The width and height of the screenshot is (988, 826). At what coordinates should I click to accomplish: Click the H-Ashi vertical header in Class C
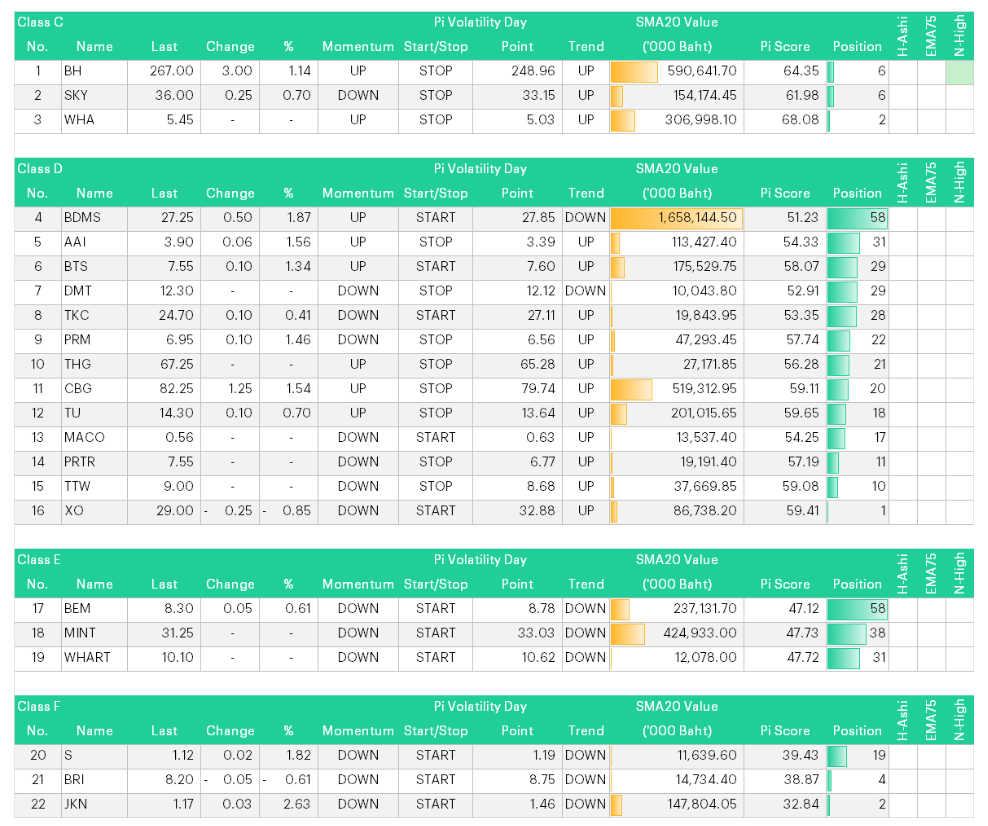coord(902,37)
